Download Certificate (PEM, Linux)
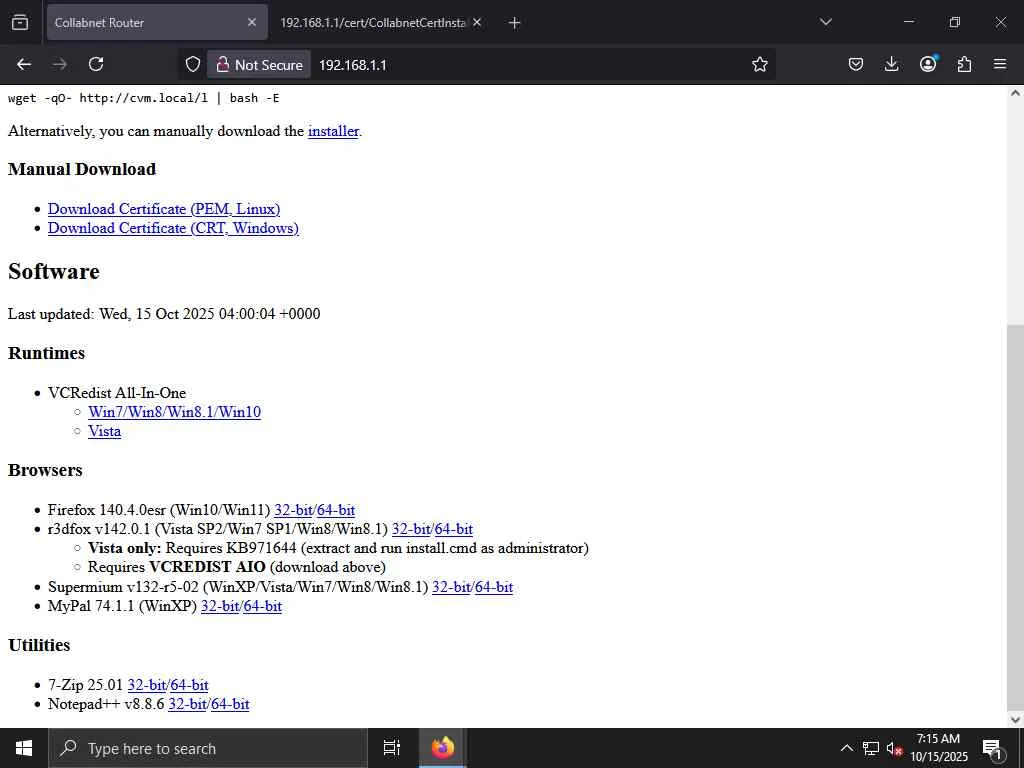 point(164,209)
